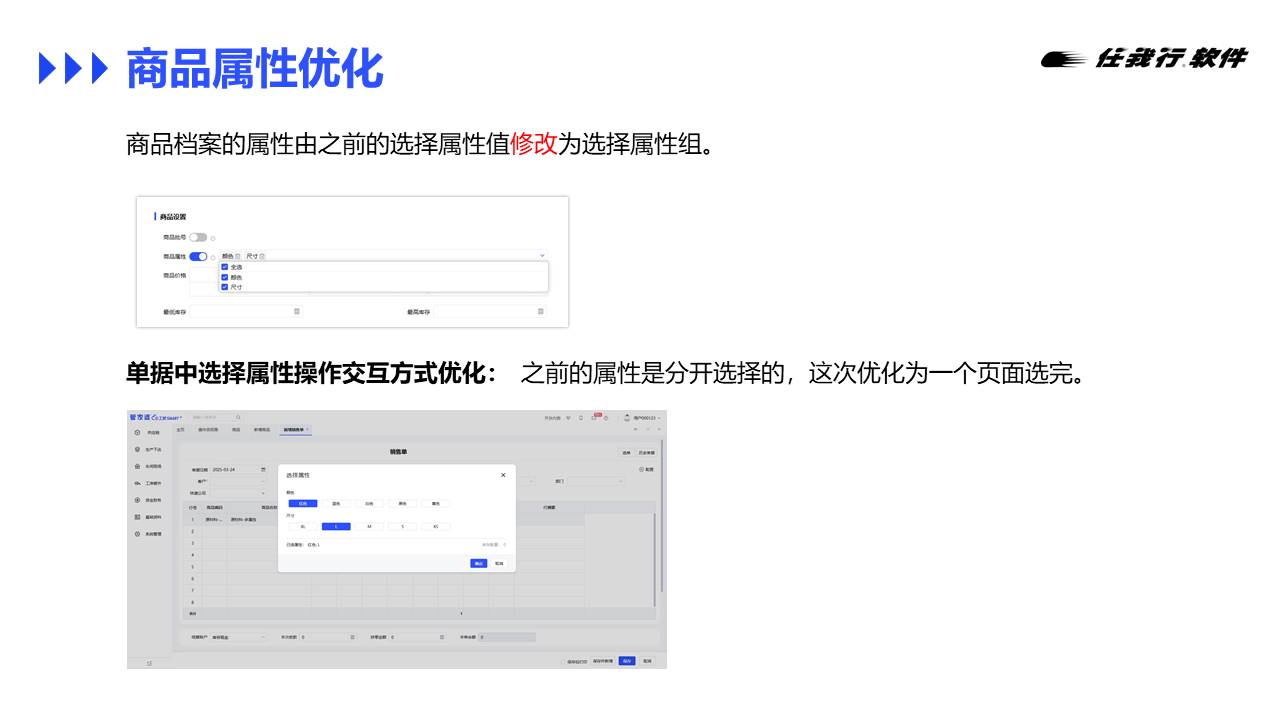The height and width of the screenshot is (720, 1280).
Task: Click the 工序委外 sidebar icon
Action: [137, 483]
